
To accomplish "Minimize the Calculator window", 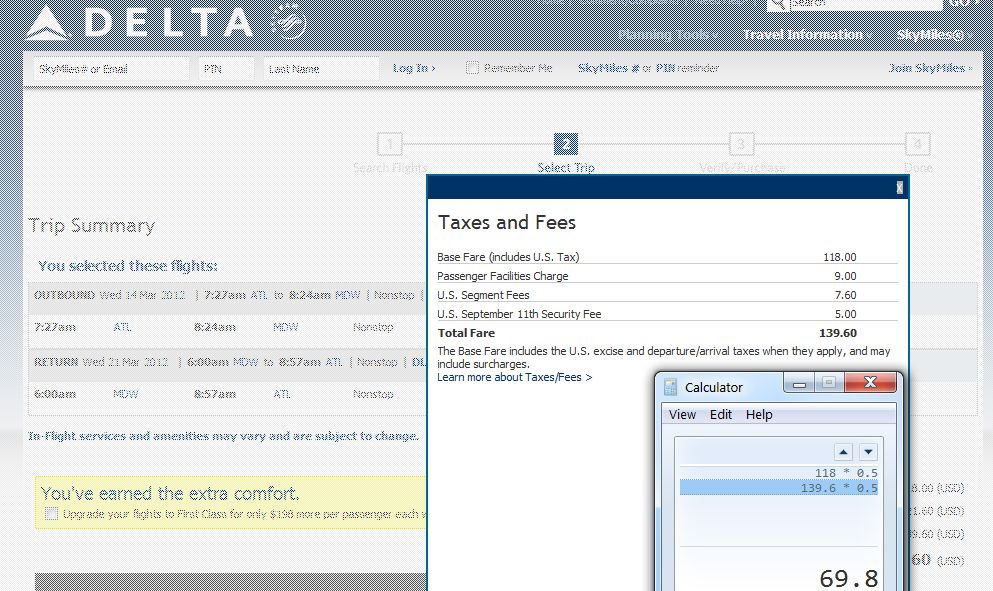I will (799, 383).
